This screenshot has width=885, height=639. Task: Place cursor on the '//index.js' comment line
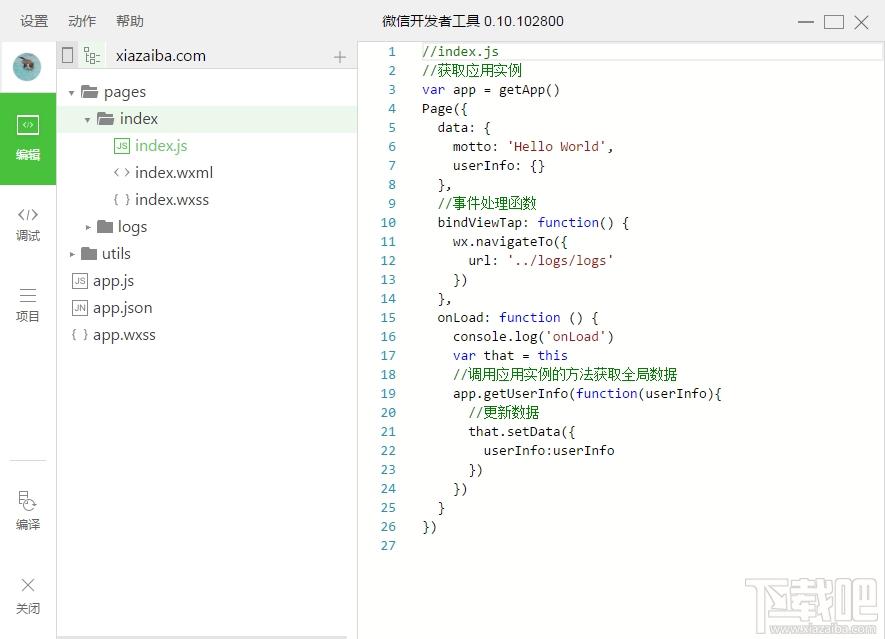tap(461, 52)
